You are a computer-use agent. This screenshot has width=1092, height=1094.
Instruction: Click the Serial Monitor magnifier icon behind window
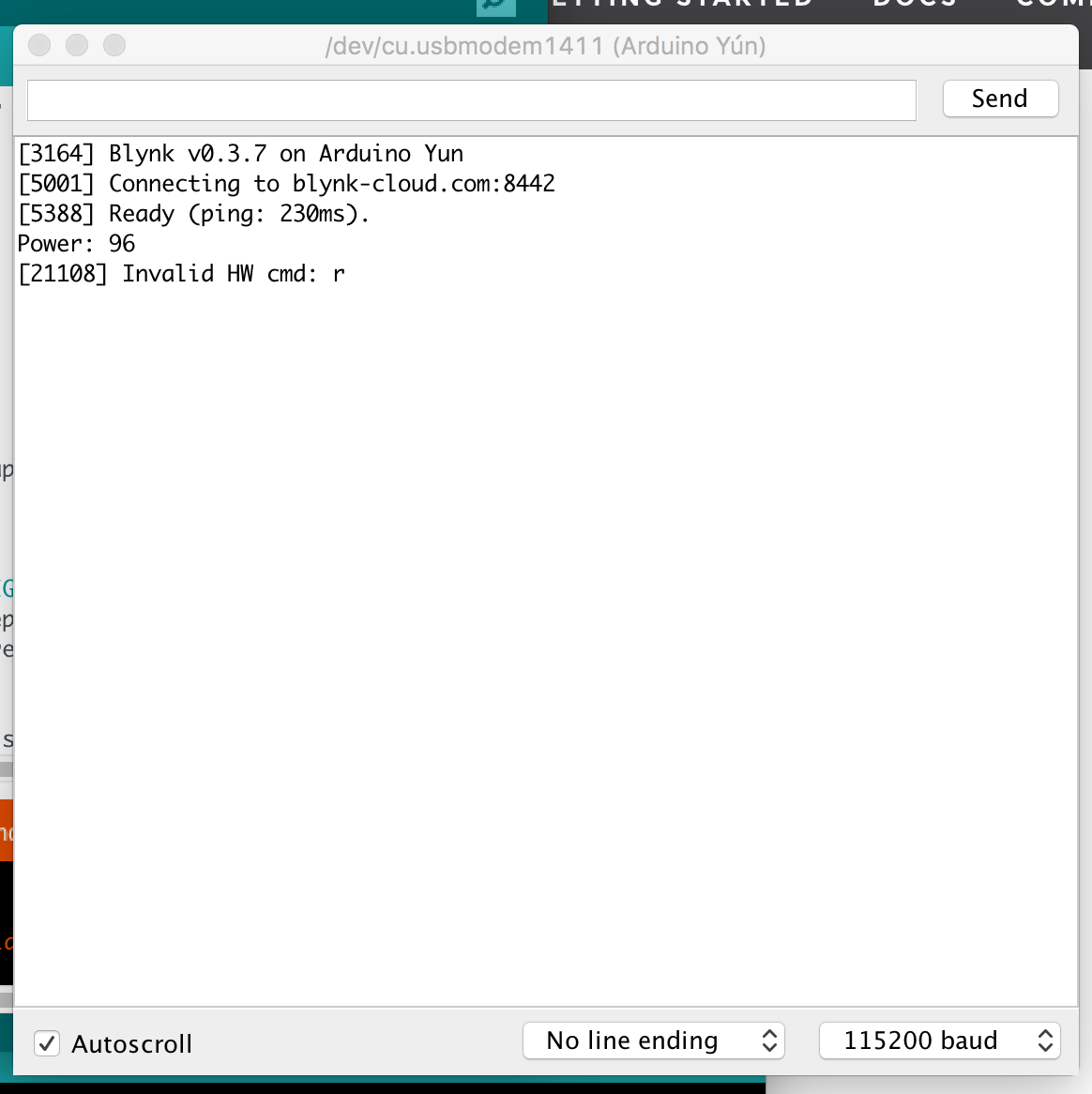tap(495, 7)
